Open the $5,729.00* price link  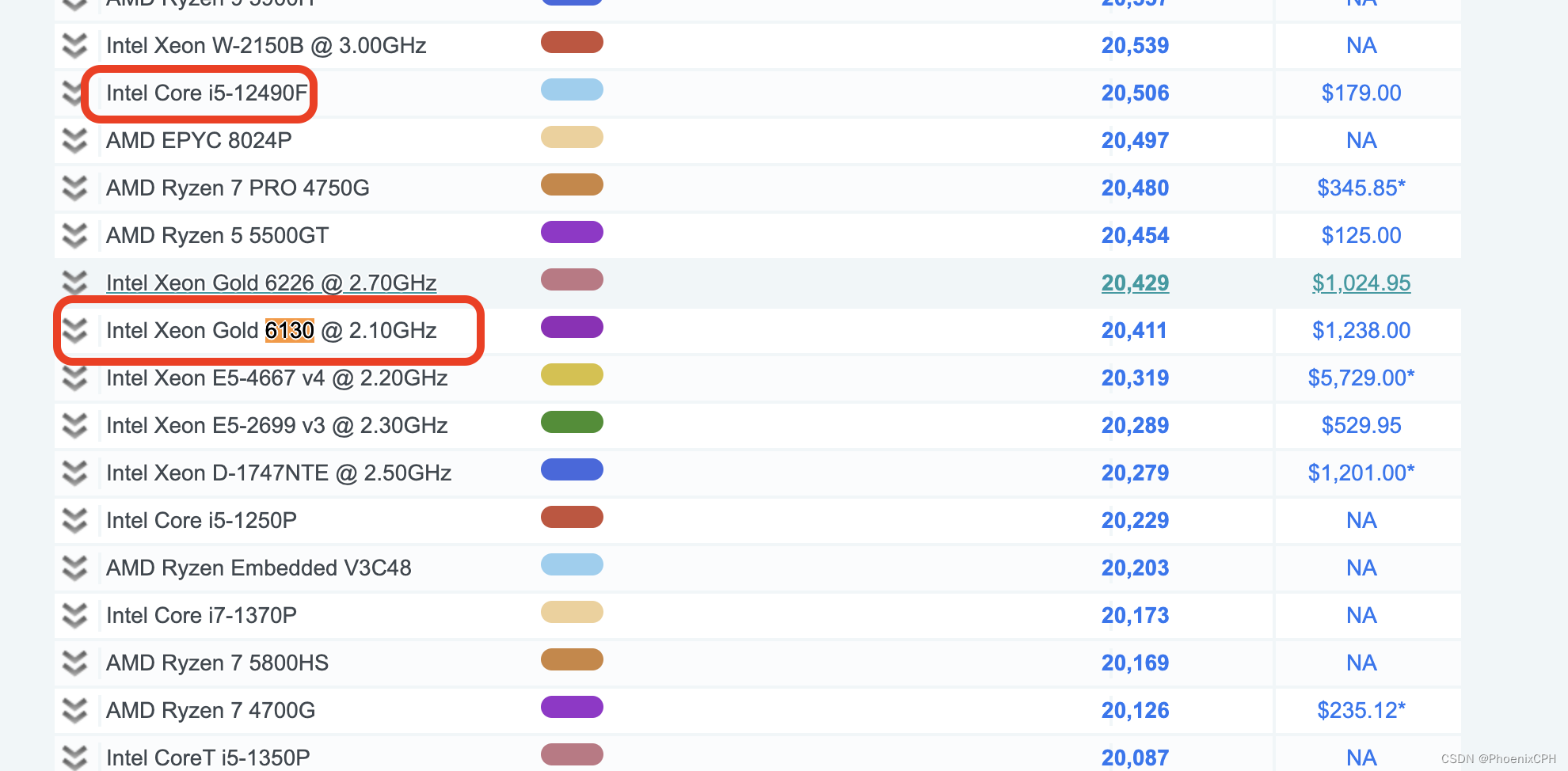[1361, 378]
